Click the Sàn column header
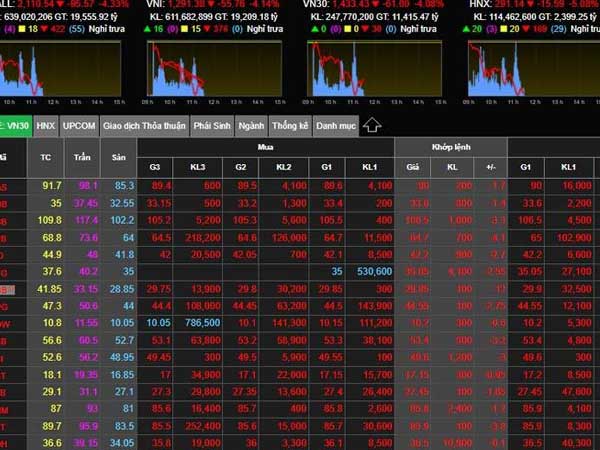Viewport: 600px width, 450px height. (119, 158)
